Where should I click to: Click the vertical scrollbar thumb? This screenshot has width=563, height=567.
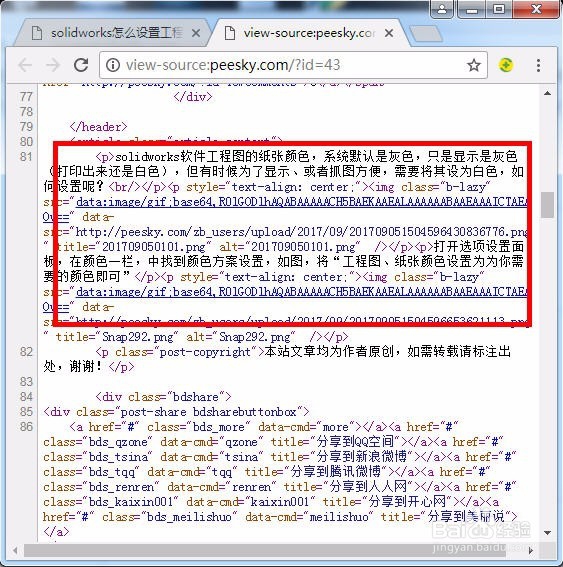point(547,205)
